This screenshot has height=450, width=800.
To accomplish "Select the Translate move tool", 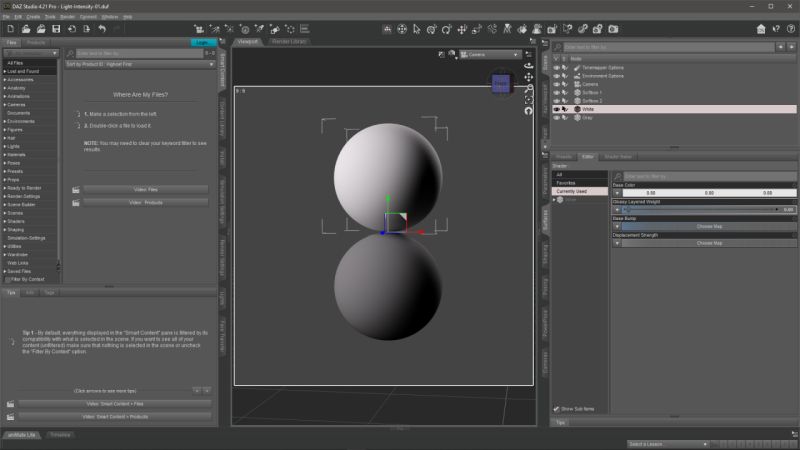I will pyautogui.click(x=462, y=29).
